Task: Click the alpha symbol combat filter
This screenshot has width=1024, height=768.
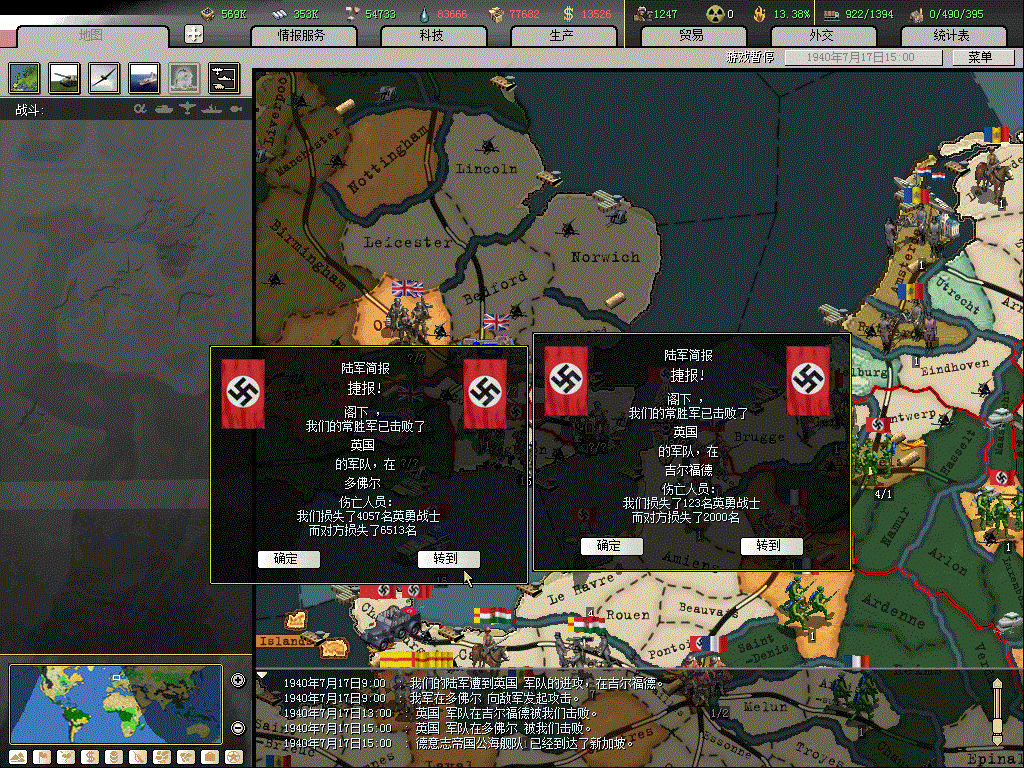Action: point(140,109)
